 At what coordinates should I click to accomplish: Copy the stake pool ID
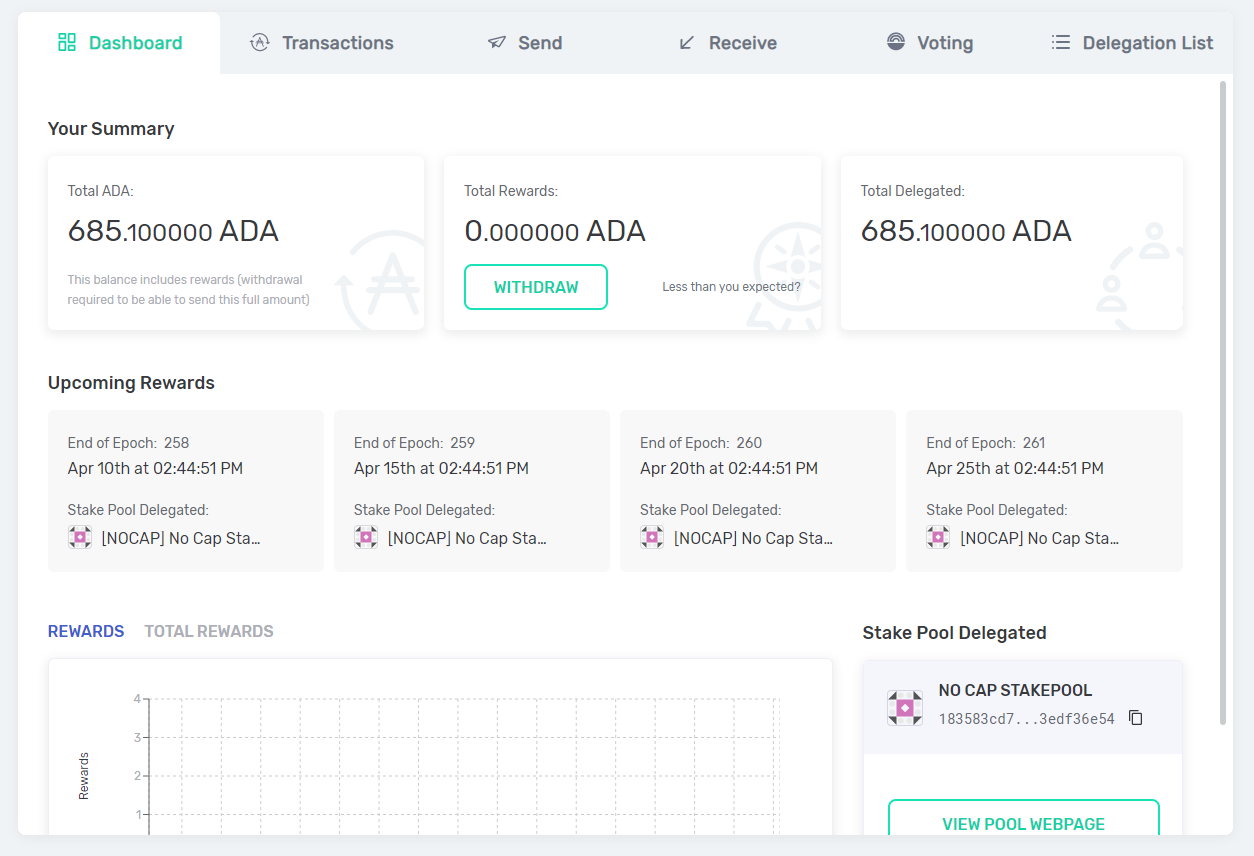point(1136,717)
